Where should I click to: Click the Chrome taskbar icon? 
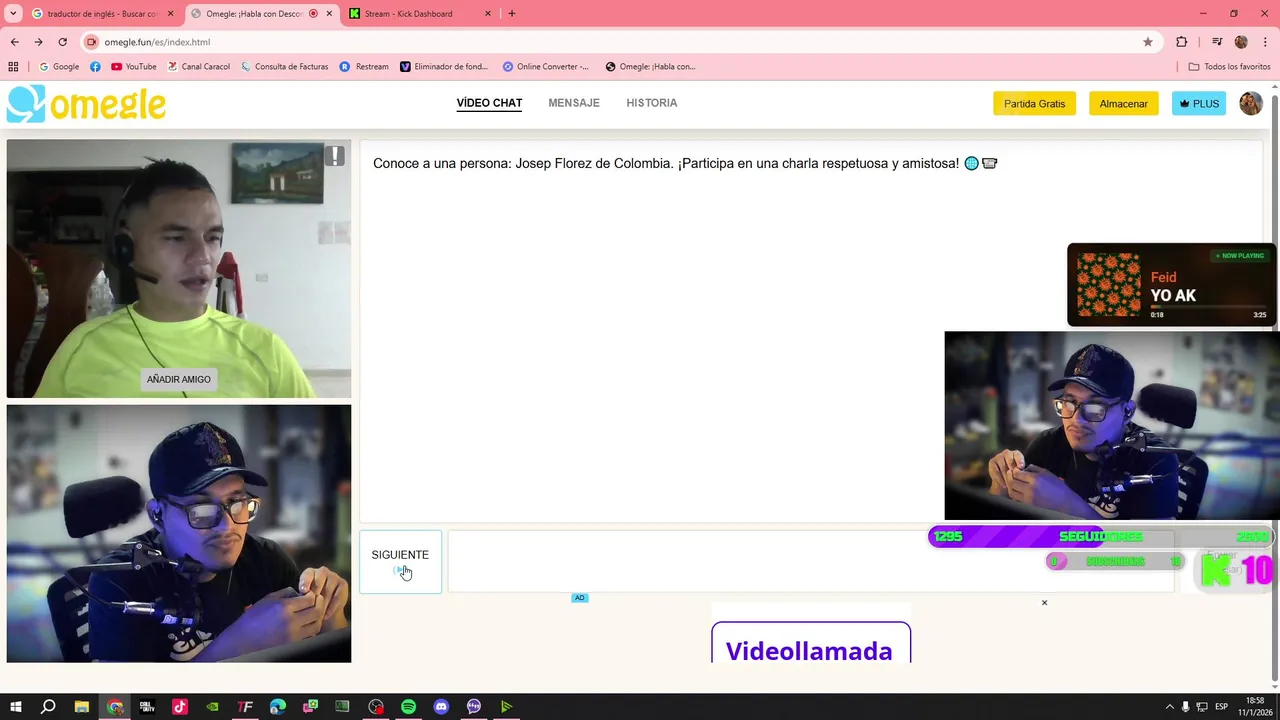tap(115, 707)
